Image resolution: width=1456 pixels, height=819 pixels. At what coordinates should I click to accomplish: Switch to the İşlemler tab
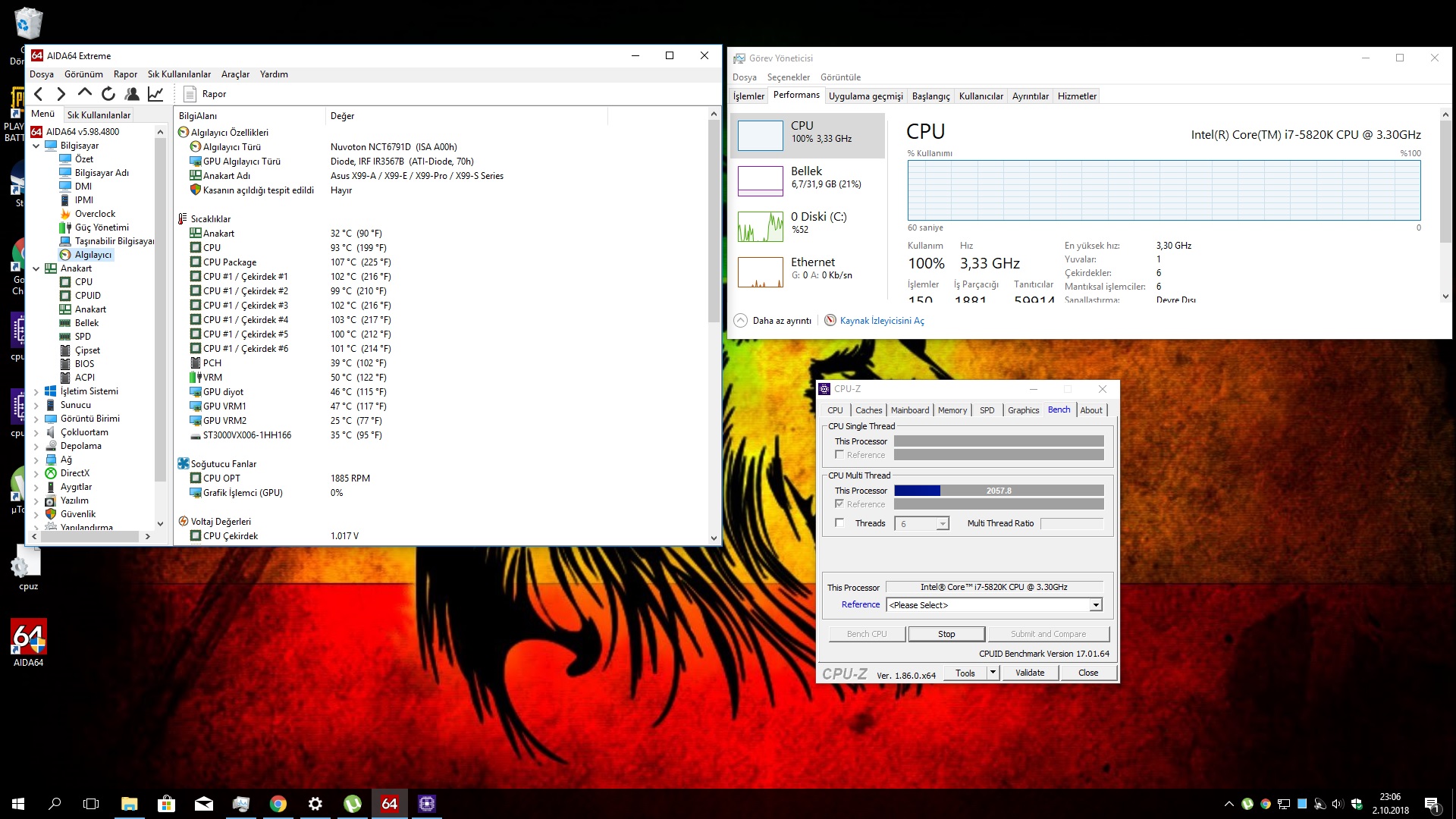[x=748, y=96]
